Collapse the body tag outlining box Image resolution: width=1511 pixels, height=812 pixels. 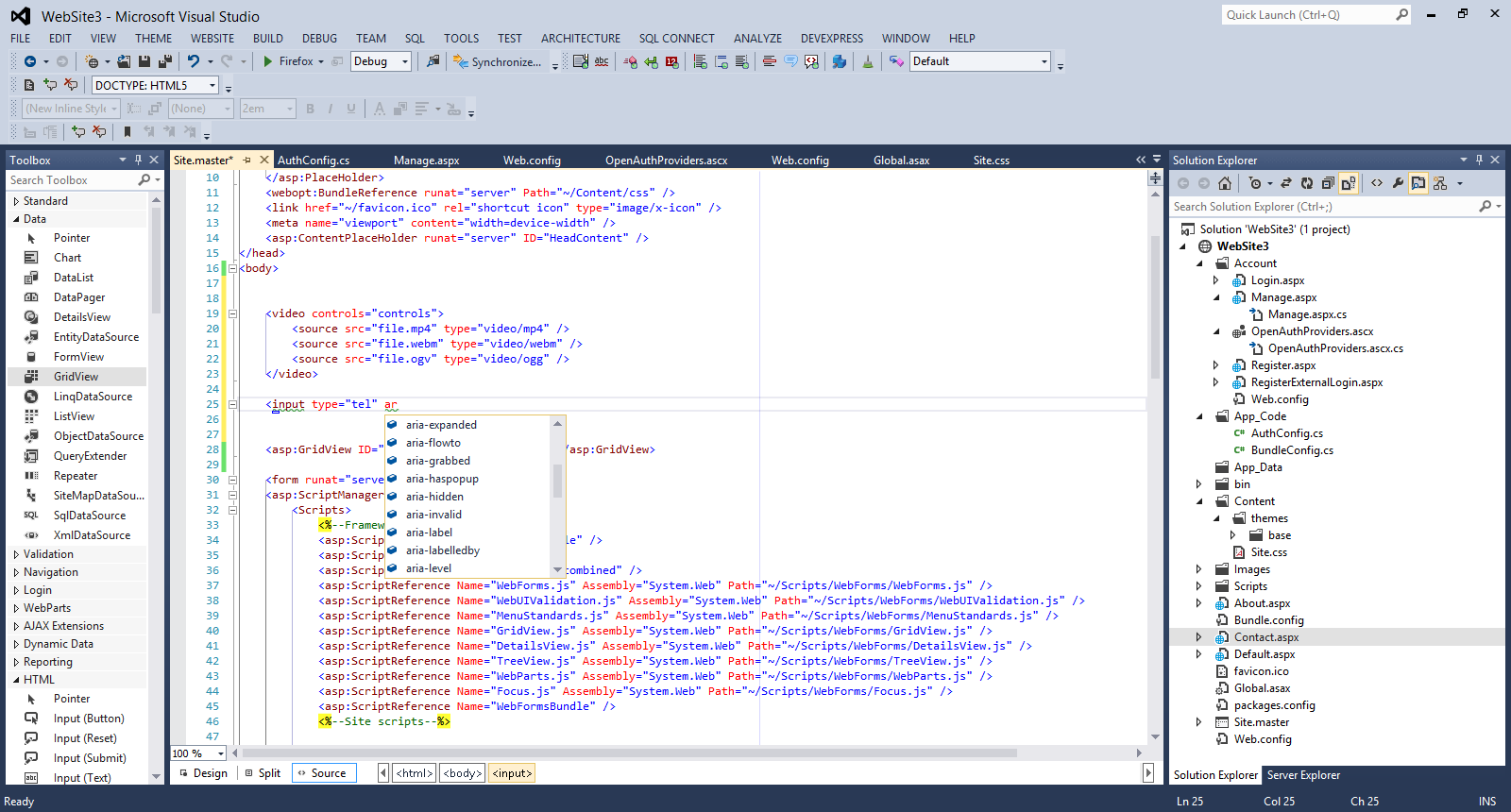[x=232, y=268]
